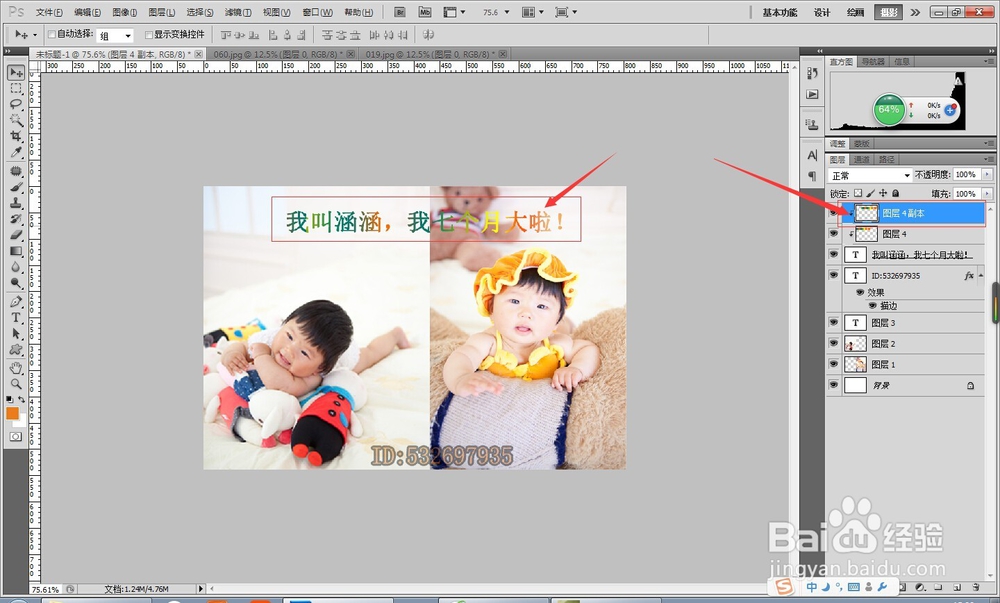Click the orange foreground color swatch
The width and height of the screenshot is (1000, 603).
[x=12, y=413]
